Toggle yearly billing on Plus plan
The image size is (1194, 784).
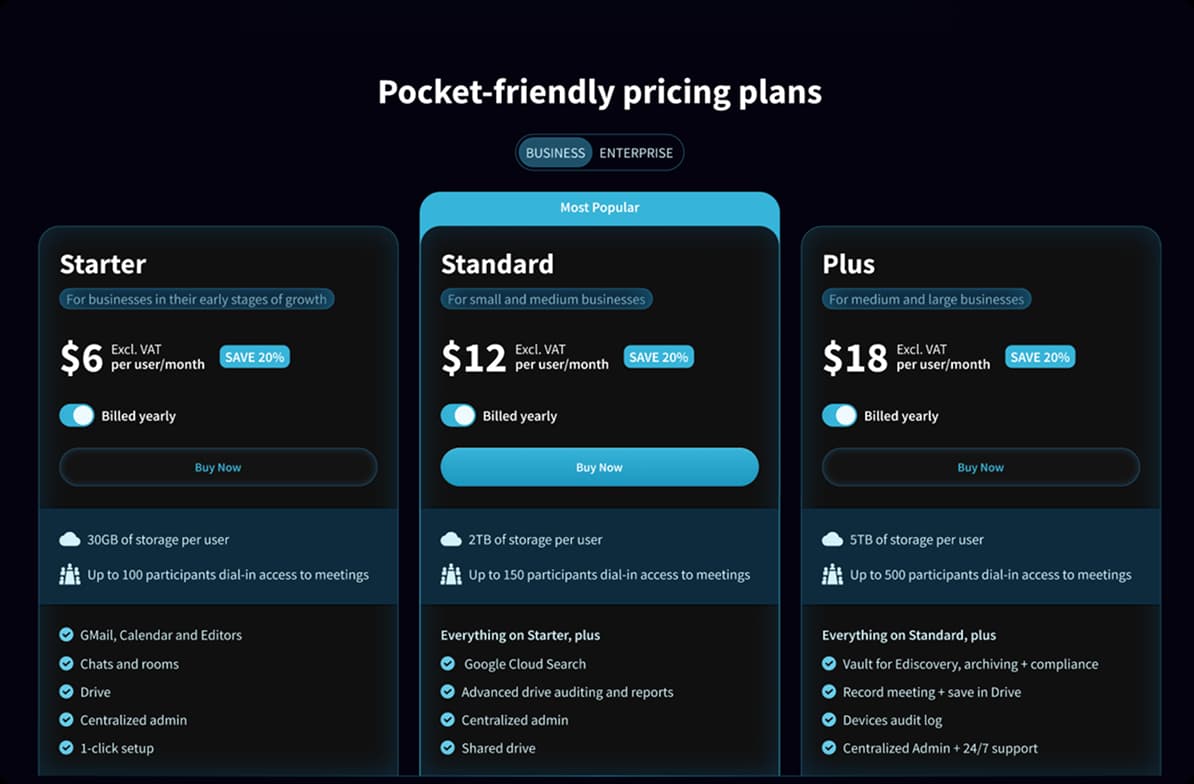839,415
